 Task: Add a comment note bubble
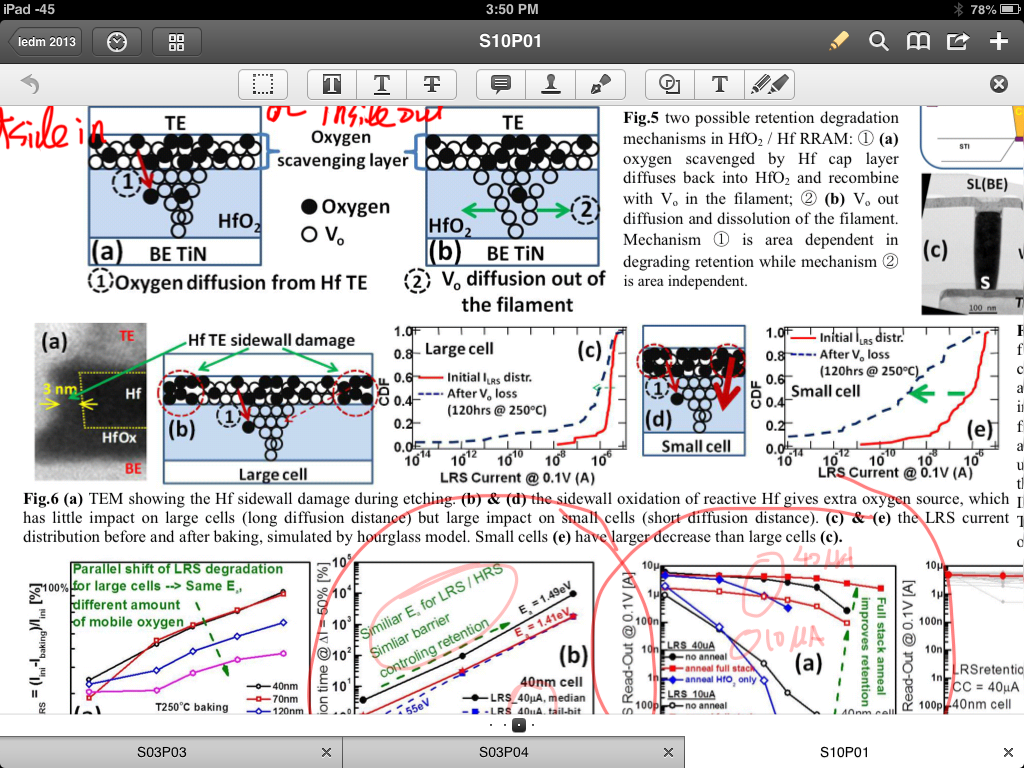[501, 85]
